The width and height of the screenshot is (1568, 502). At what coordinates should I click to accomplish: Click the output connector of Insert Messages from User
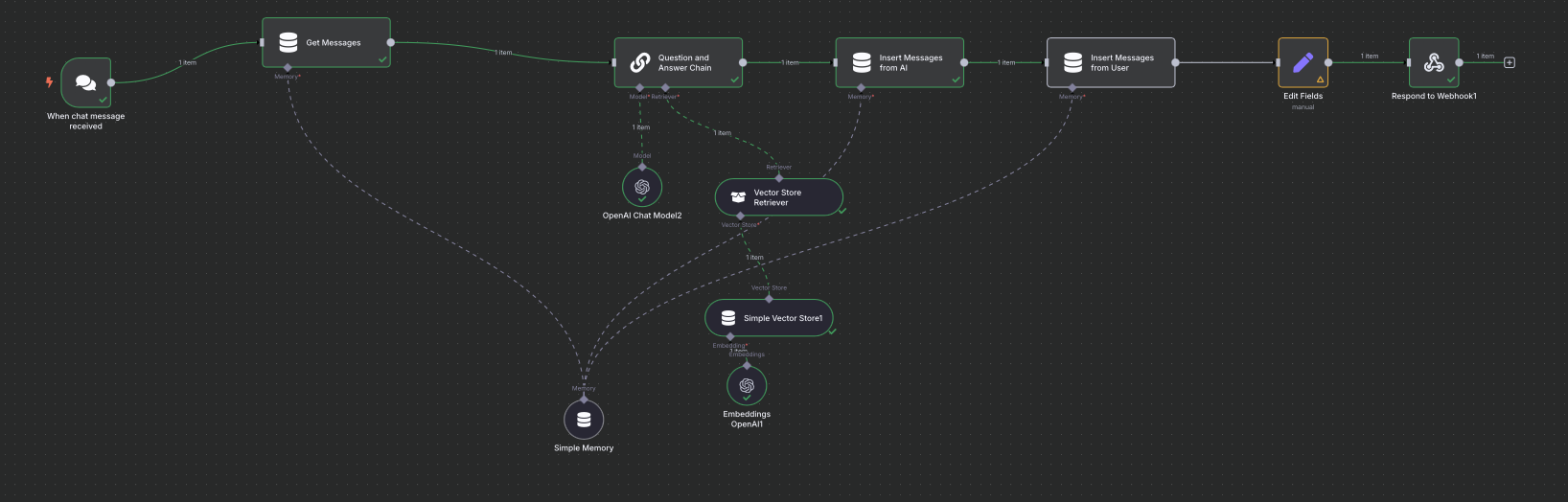[1175, 62]
